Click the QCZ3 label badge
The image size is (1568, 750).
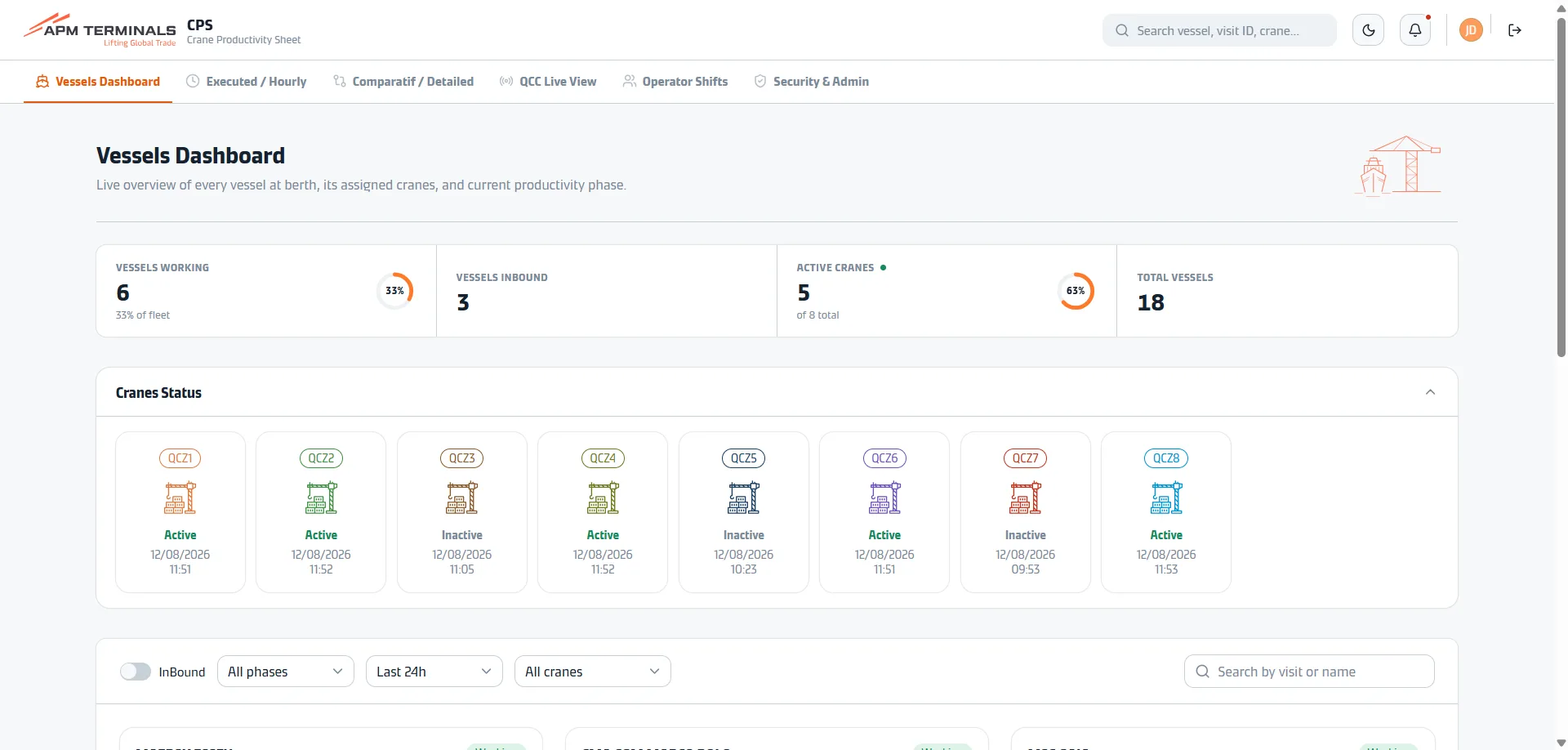coord(462,458)
